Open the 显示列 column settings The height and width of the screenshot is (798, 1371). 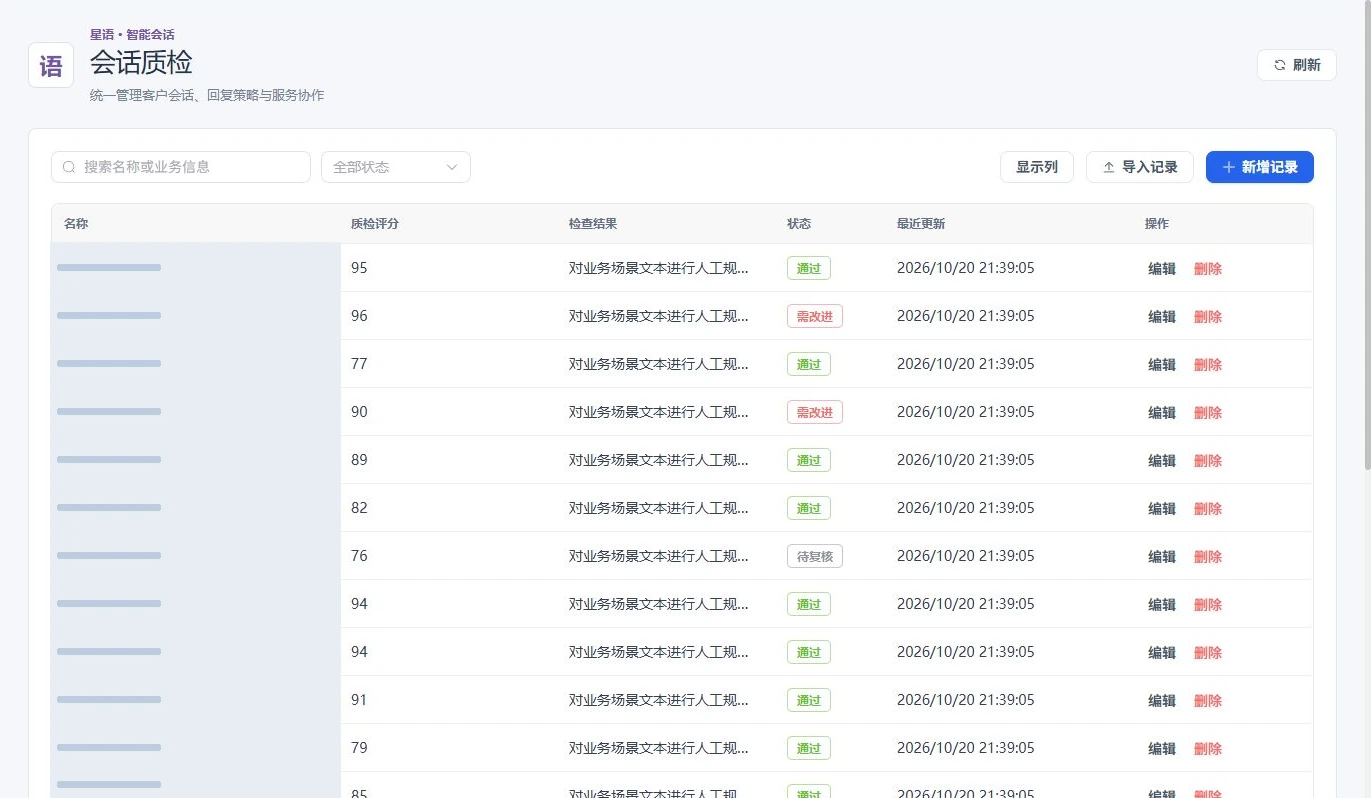point(1037,167)
